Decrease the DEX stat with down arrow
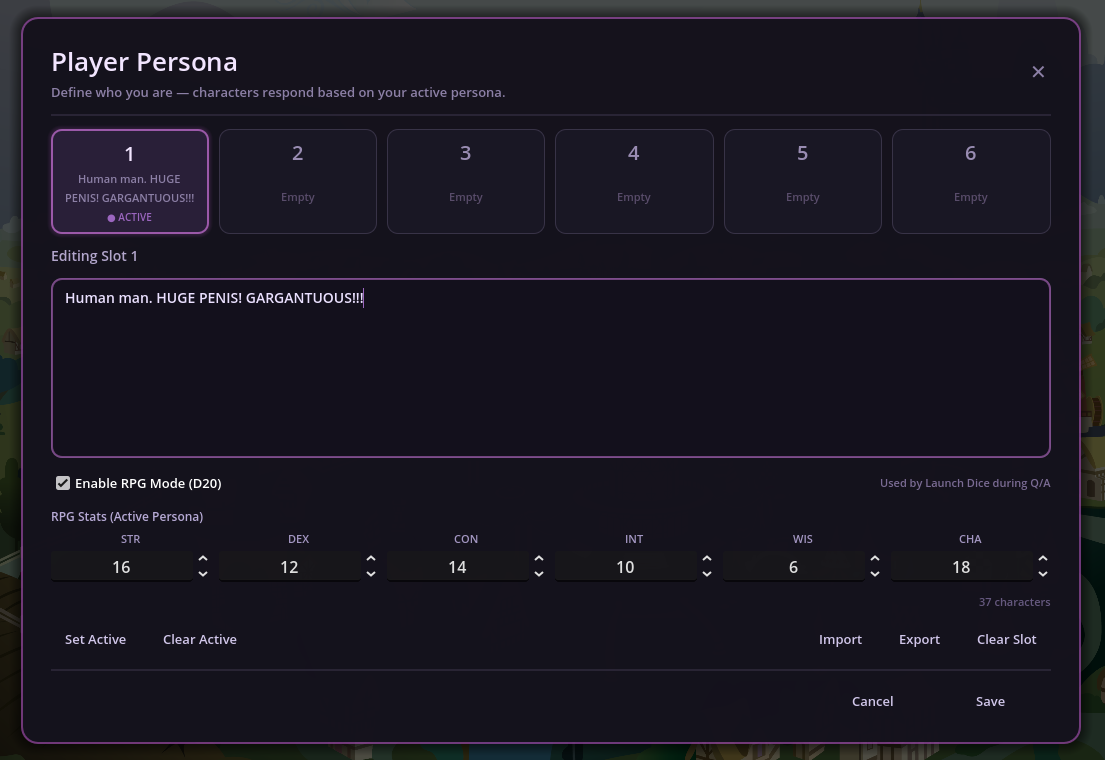 click(x=371, y=574)
